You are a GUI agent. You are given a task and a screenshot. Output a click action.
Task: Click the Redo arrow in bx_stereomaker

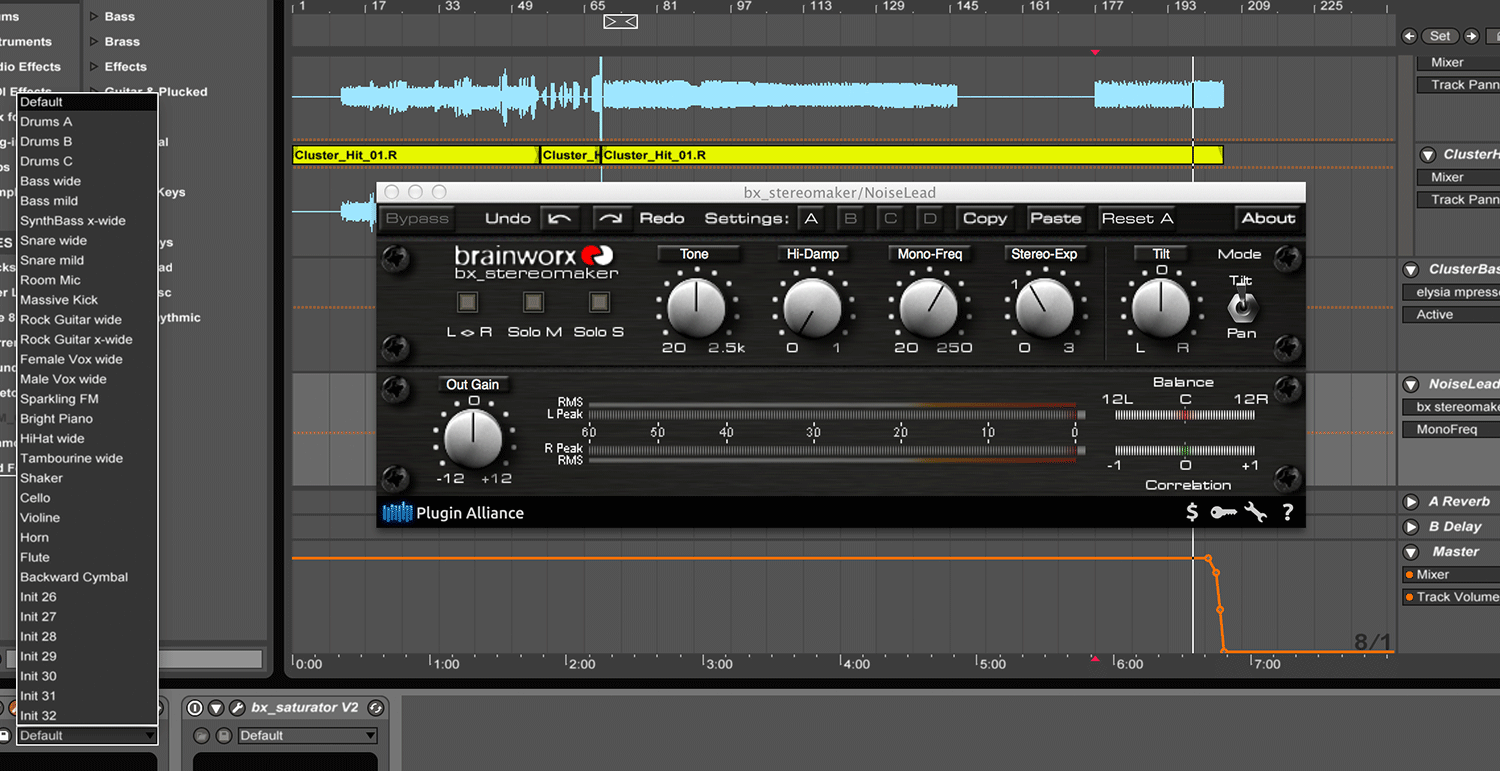point(612,218)
